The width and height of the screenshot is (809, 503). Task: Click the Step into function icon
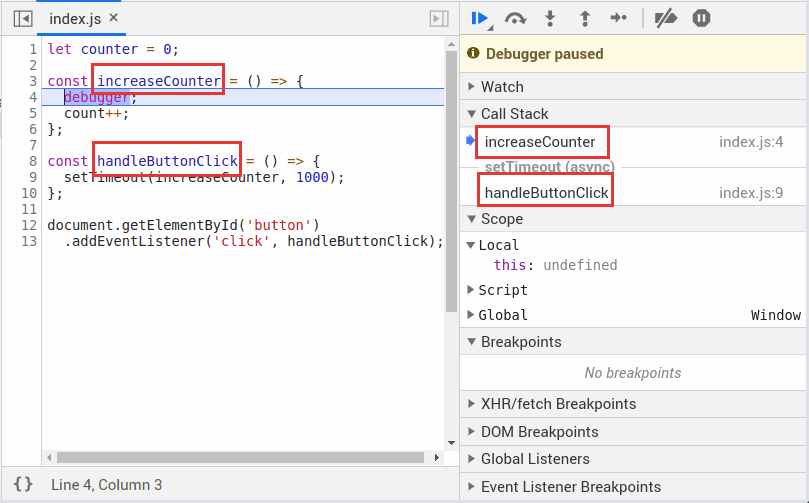point(550,18)
